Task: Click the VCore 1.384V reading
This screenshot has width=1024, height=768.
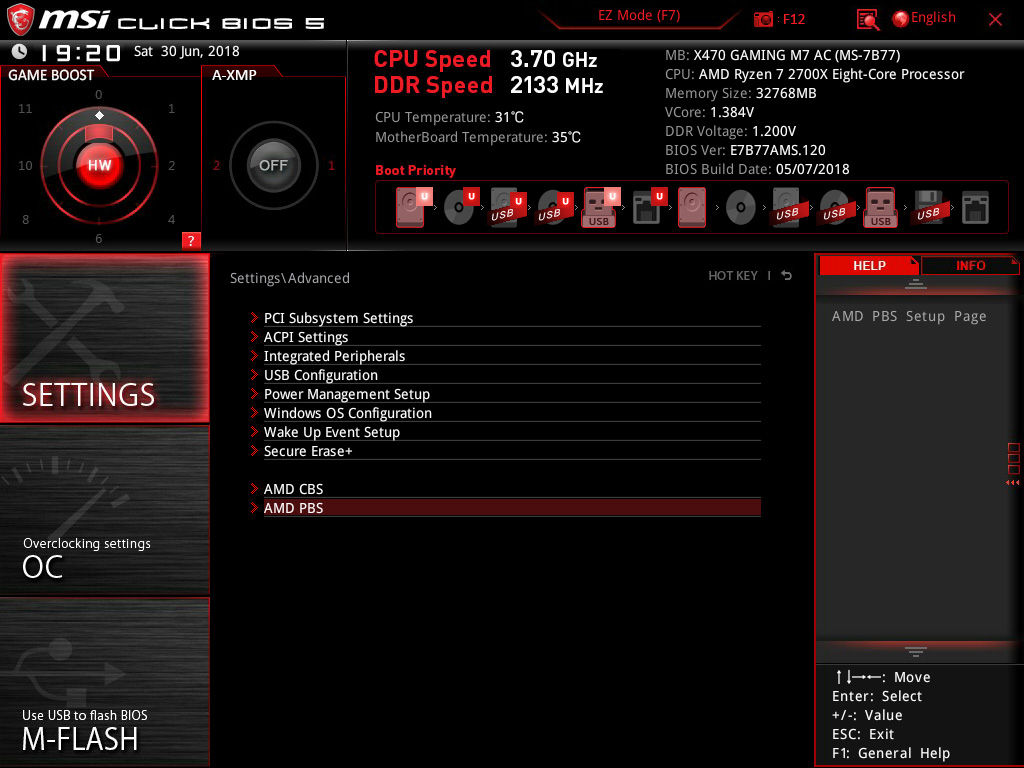Action: pyautogui.click(x=709, y=112)
